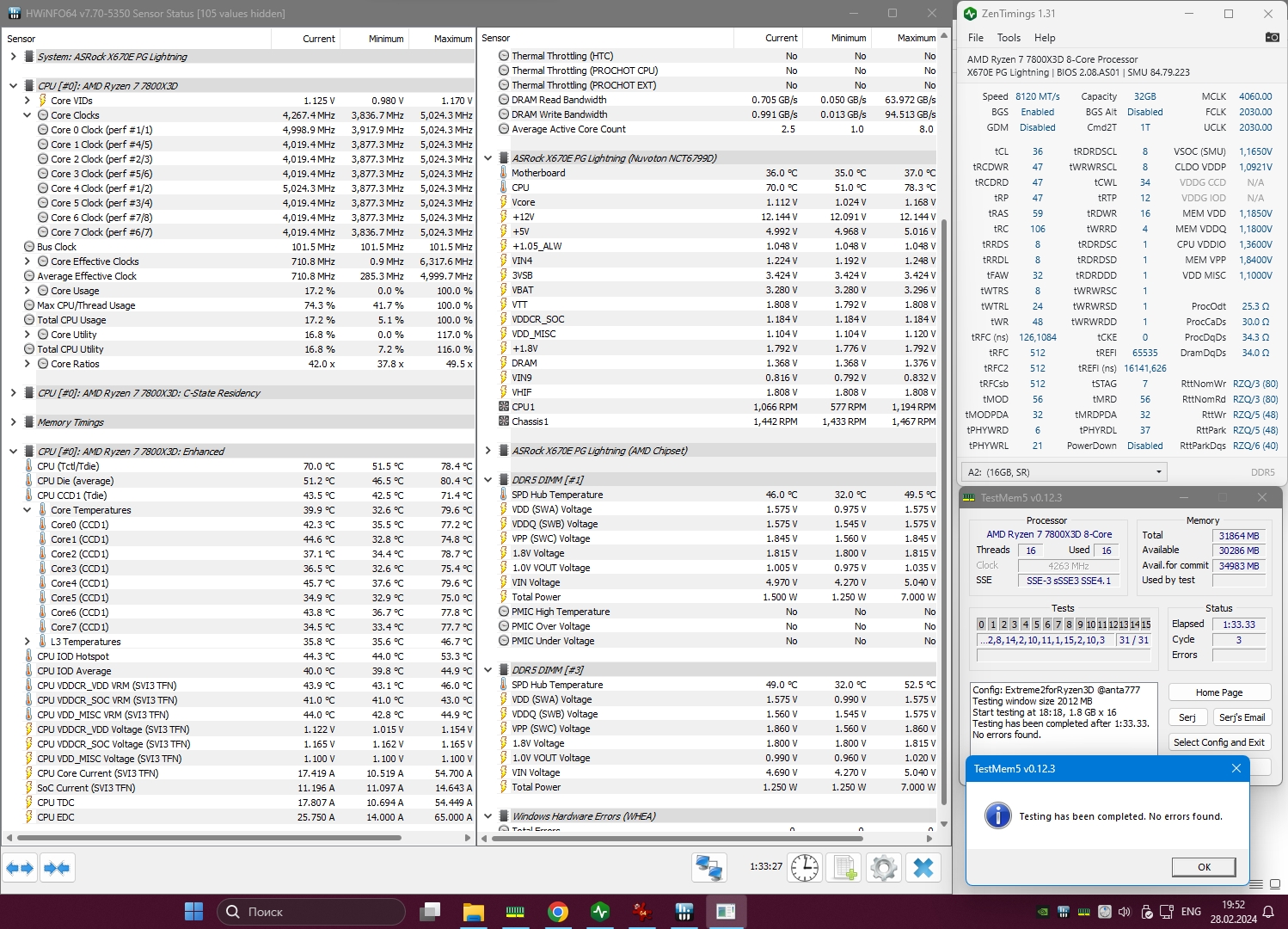Click the Serj's Email button

point(1242,717)
